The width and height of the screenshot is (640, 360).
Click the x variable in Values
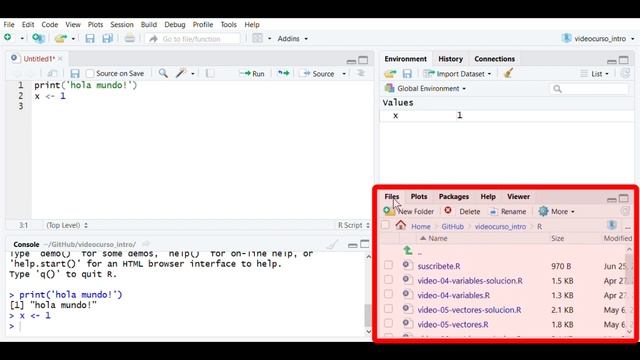click(x=395, y=116)
